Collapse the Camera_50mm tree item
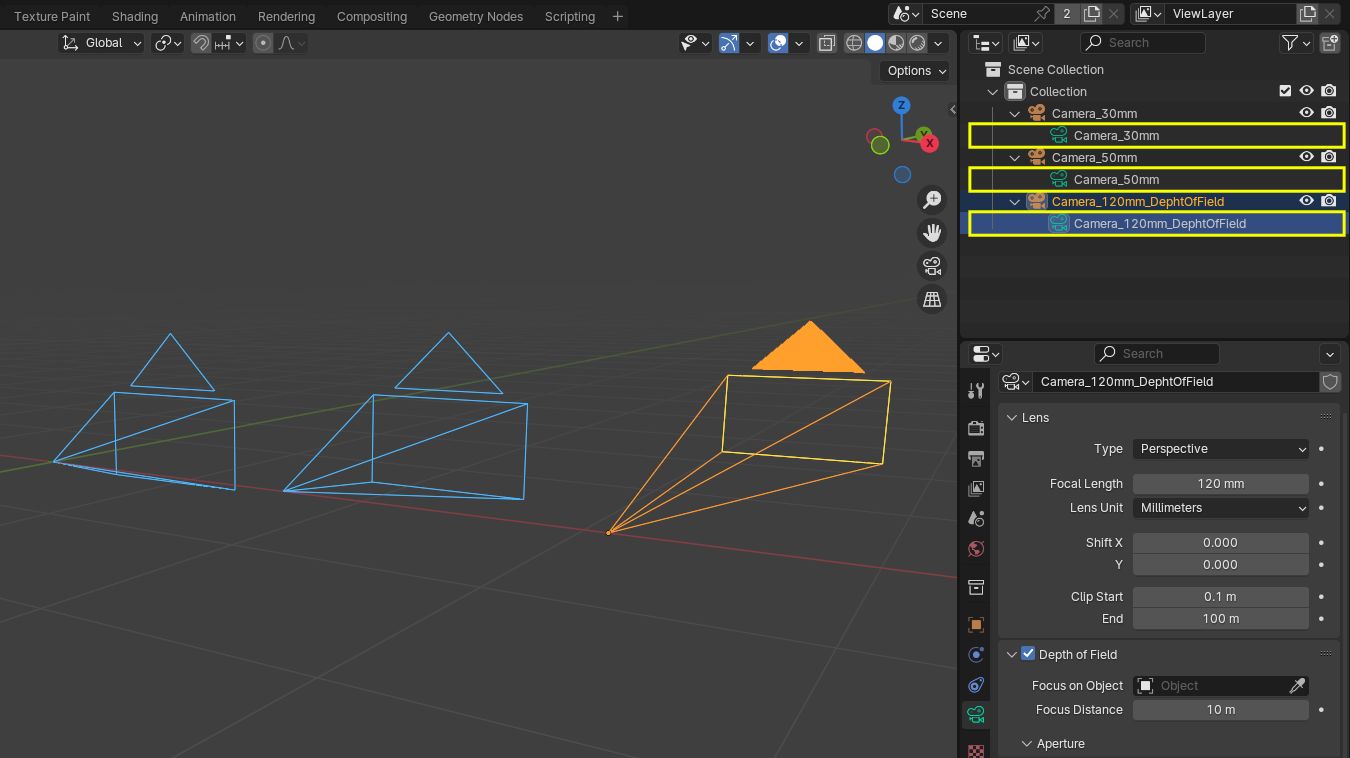The height and width of the screenshot is (758, 1350). (x=1015, y=157)
